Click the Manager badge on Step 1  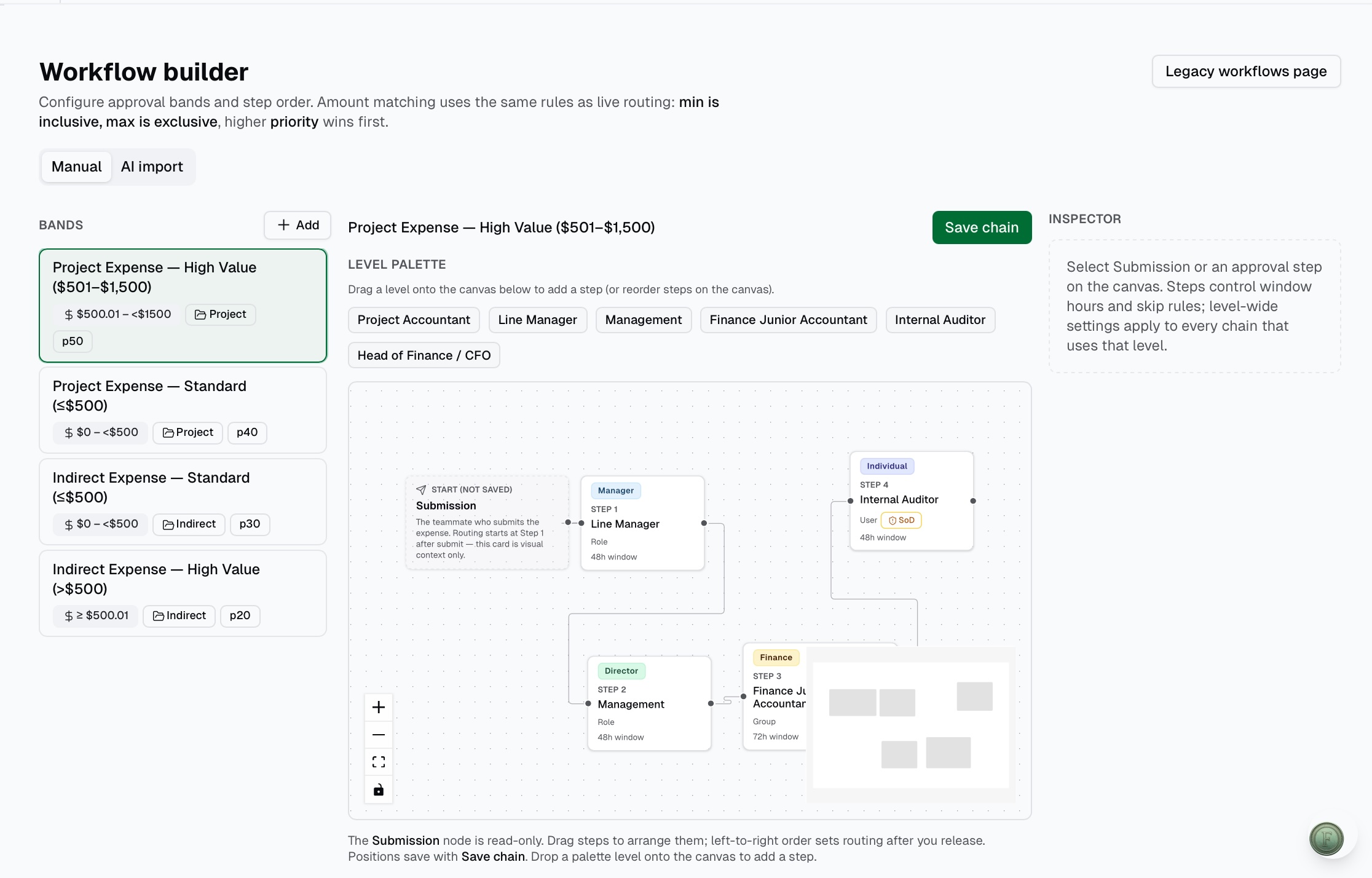(x=616, y=491)
